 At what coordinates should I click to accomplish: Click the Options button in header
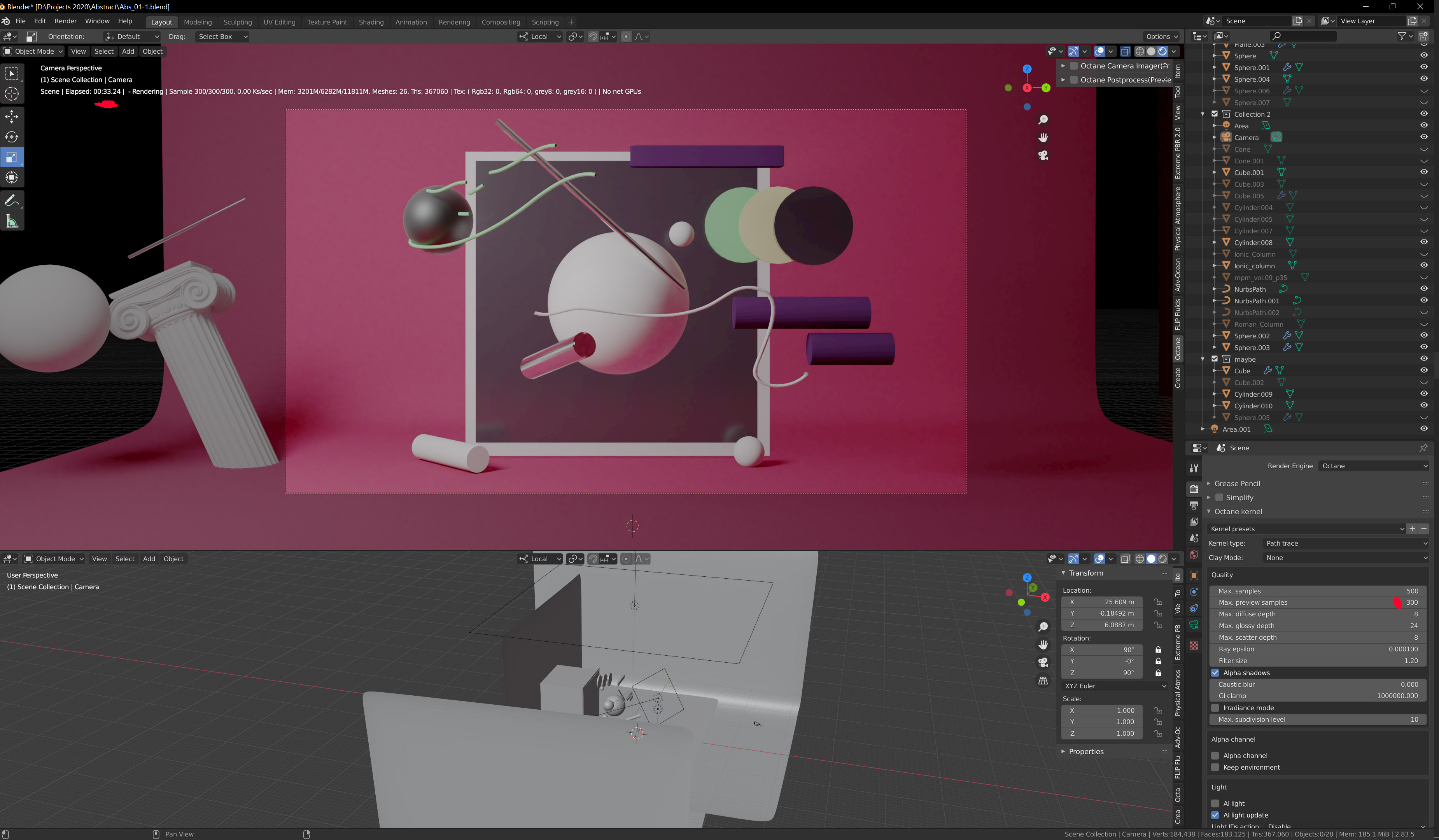point(1161,37)
